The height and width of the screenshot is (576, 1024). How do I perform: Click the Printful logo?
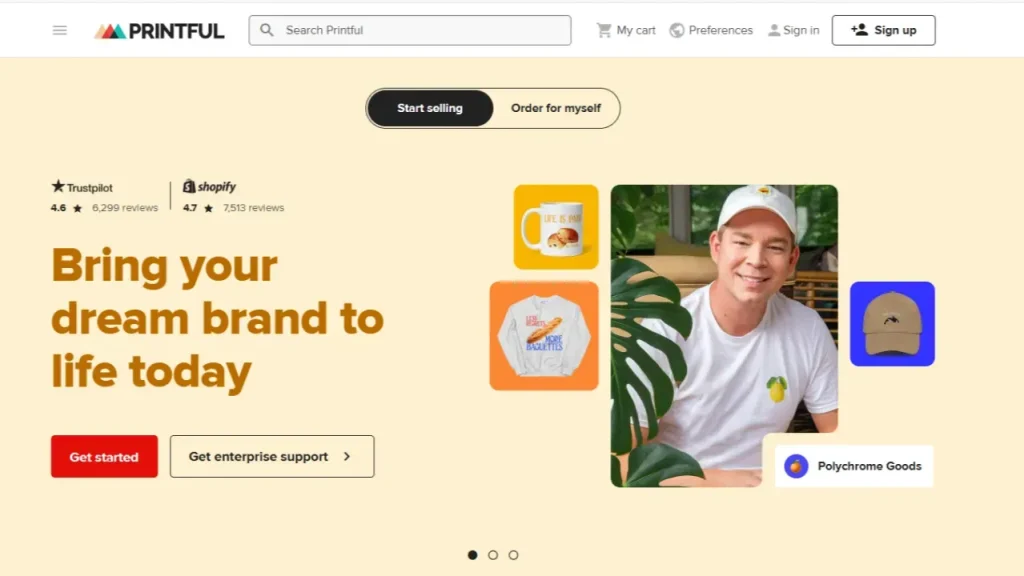pyautogui.click(x=159, y=31)
